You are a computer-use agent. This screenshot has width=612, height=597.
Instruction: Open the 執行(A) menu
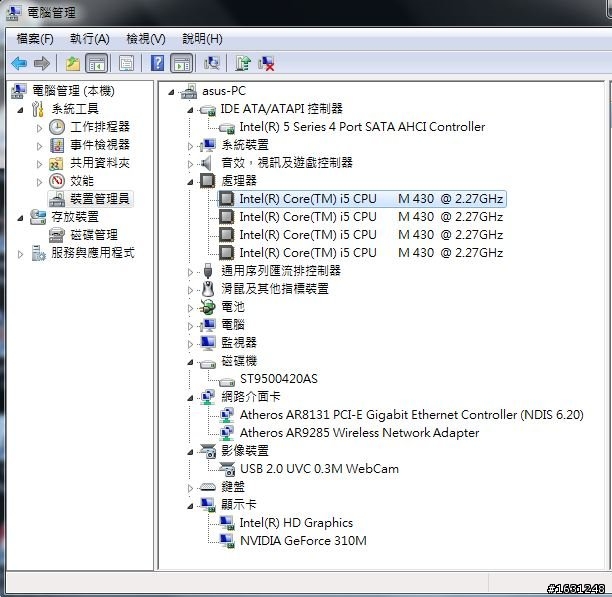[90, 39]
